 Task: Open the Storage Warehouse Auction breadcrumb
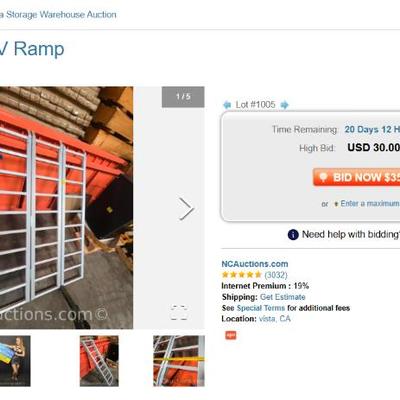click(x=58, y=15)
